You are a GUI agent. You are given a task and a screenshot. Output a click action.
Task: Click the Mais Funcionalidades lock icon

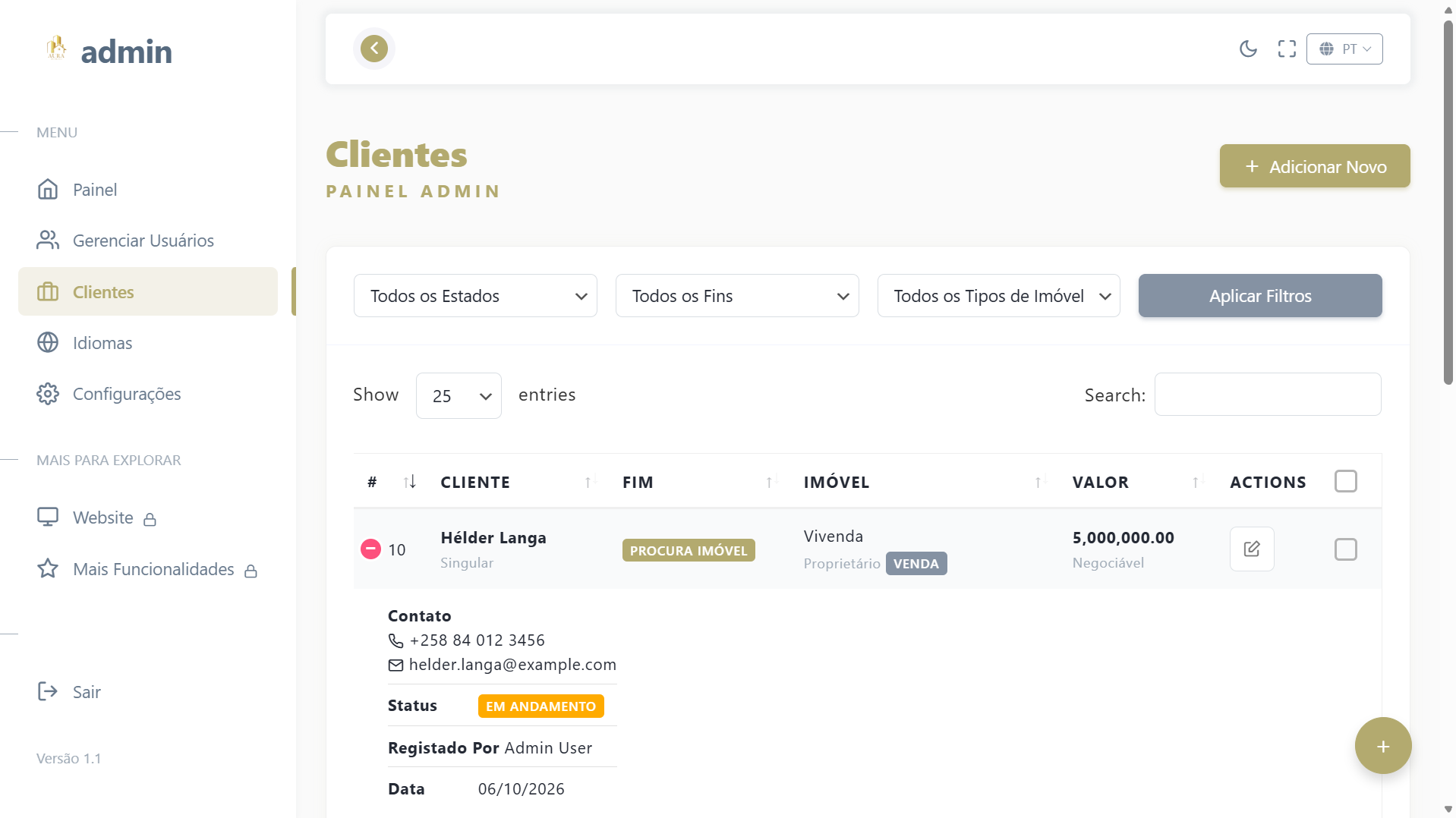tap(251, 571)
